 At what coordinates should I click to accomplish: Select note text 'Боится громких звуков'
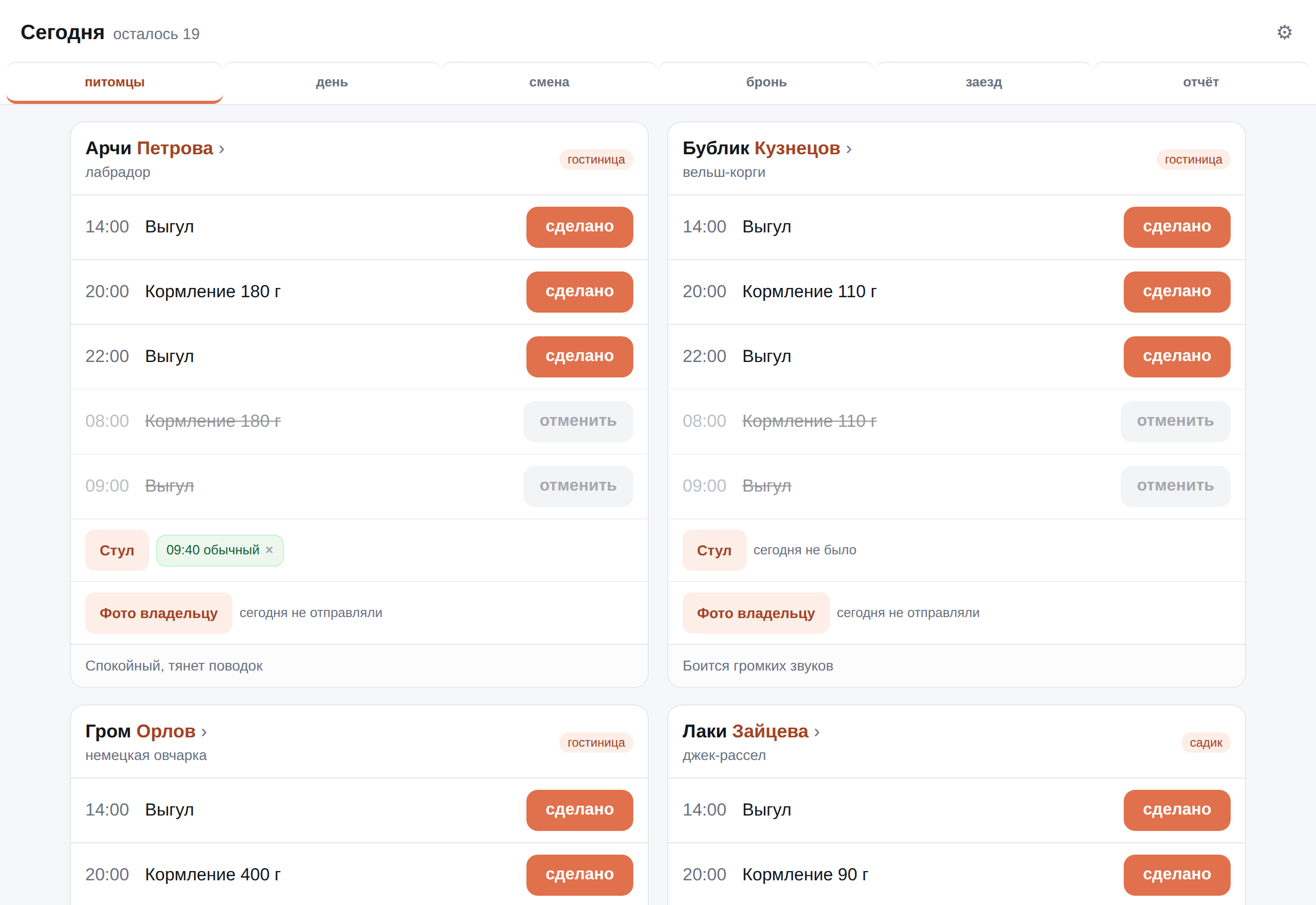(x=758, y=666)
